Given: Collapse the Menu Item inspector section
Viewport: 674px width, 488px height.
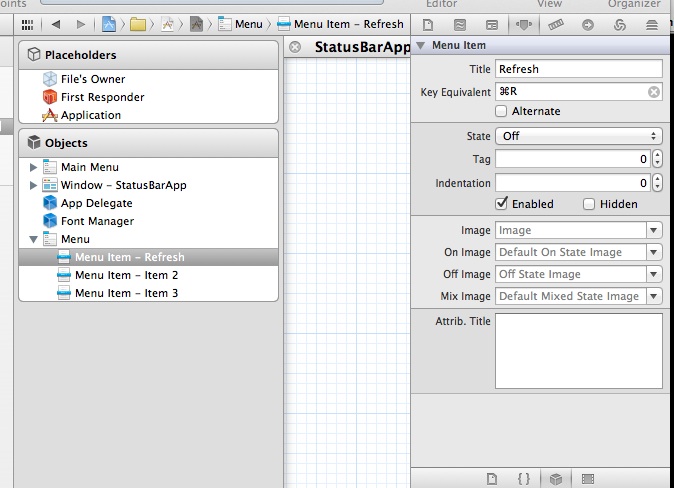Looking at the screenshot, I should pyautogui.click(x=420, y=45).
